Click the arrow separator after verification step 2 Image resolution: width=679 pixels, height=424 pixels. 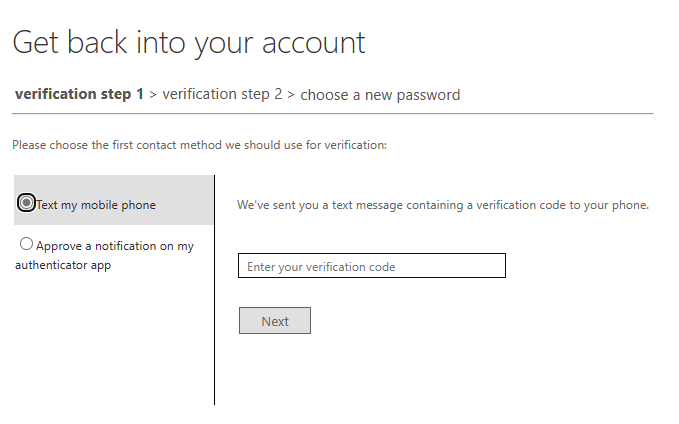(291, 94)
